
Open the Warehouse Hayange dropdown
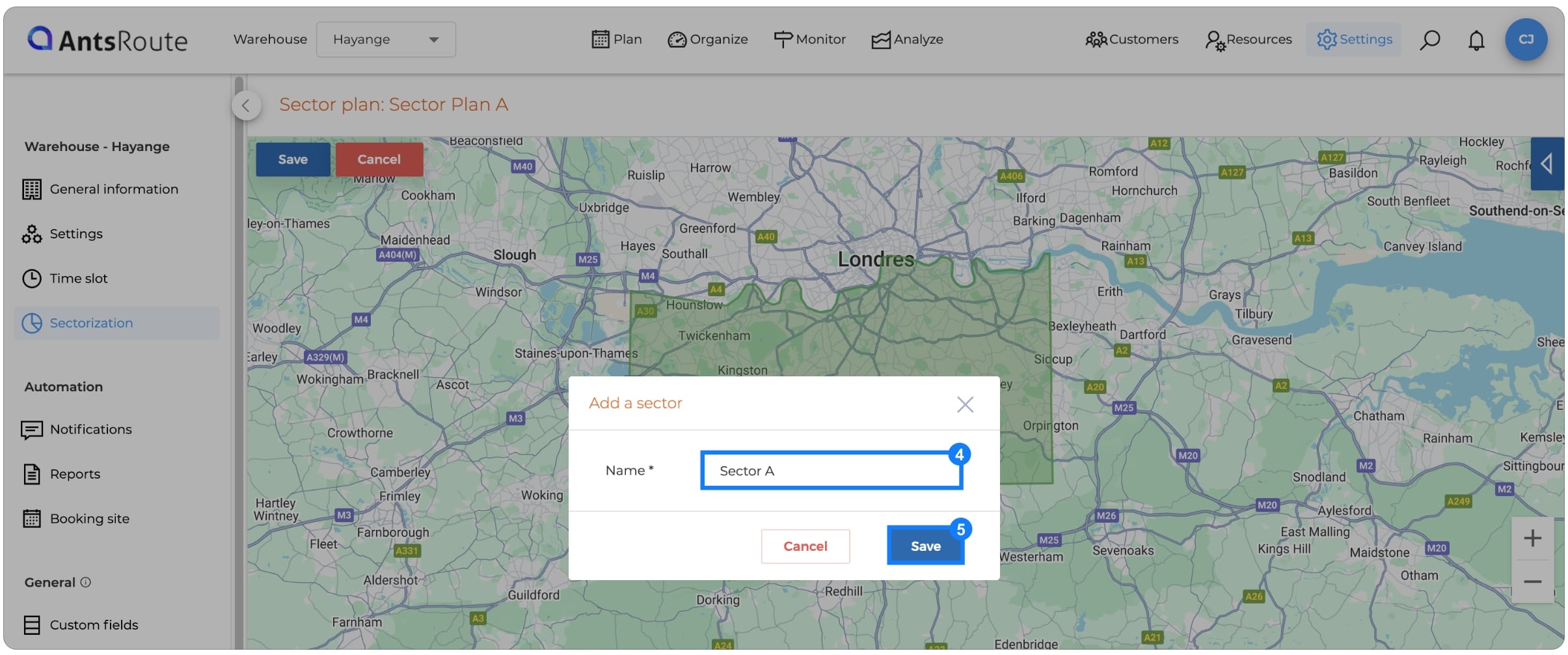pos(386,40)
